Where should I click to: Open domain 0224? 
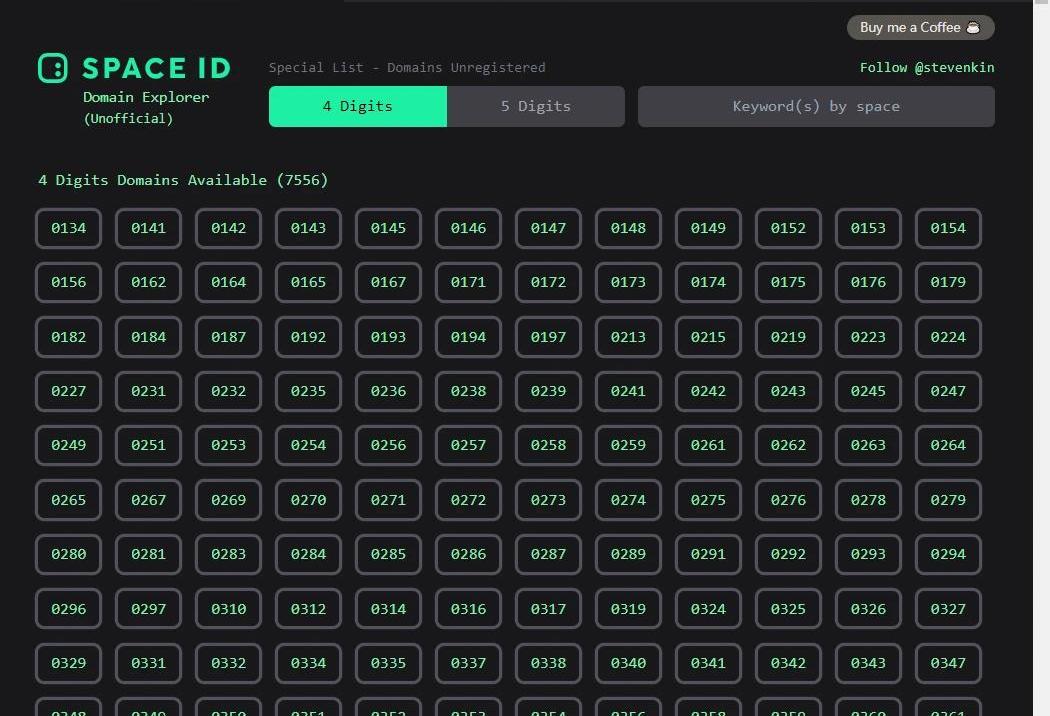pyautogui.click(x=948, y=337)
